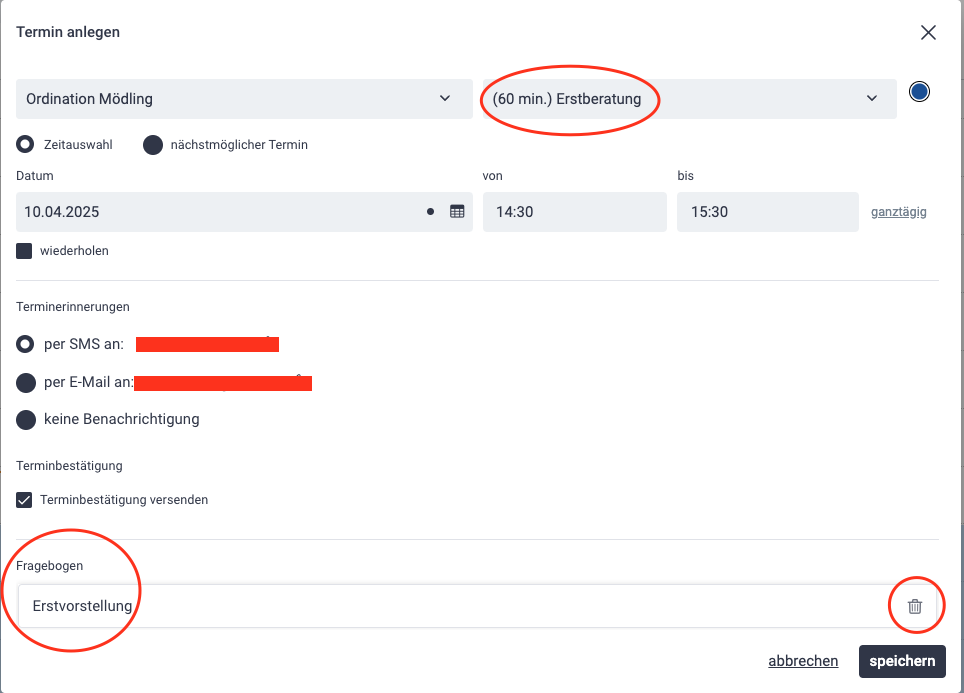Uncheck Terminbestätigung versenden checkbox
Image resolution: width=964 pixels, height=693 pixels.
click(x=24, y=500)
